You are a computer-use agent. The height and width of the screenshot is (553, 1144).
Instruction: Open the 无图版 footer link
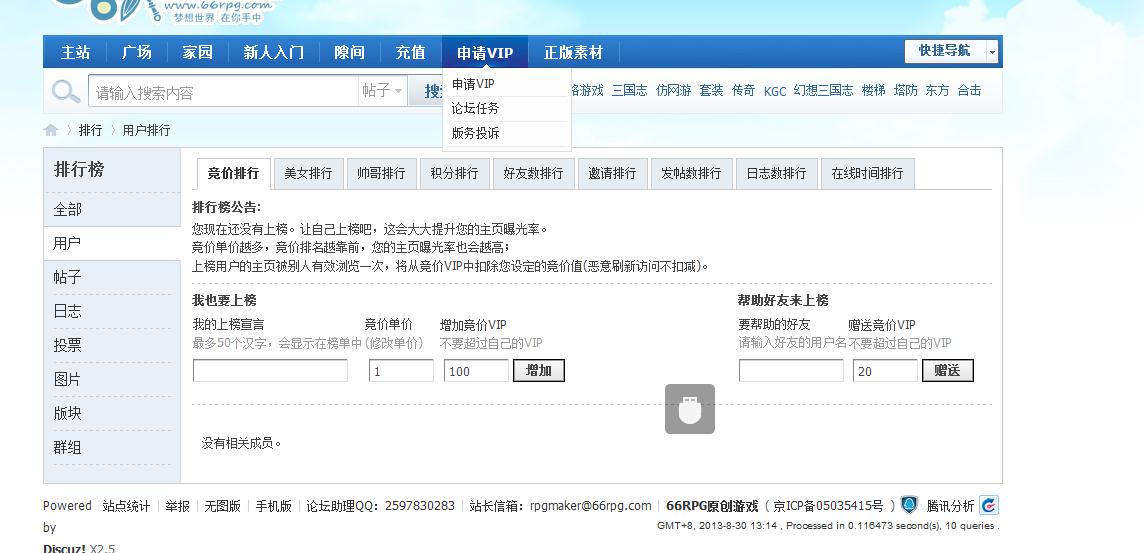click(x=223, y=506)
